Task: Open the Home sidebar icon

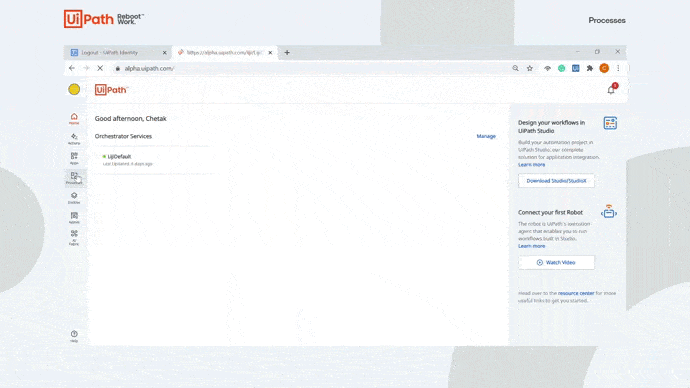Action: click(x=74, y=118)
